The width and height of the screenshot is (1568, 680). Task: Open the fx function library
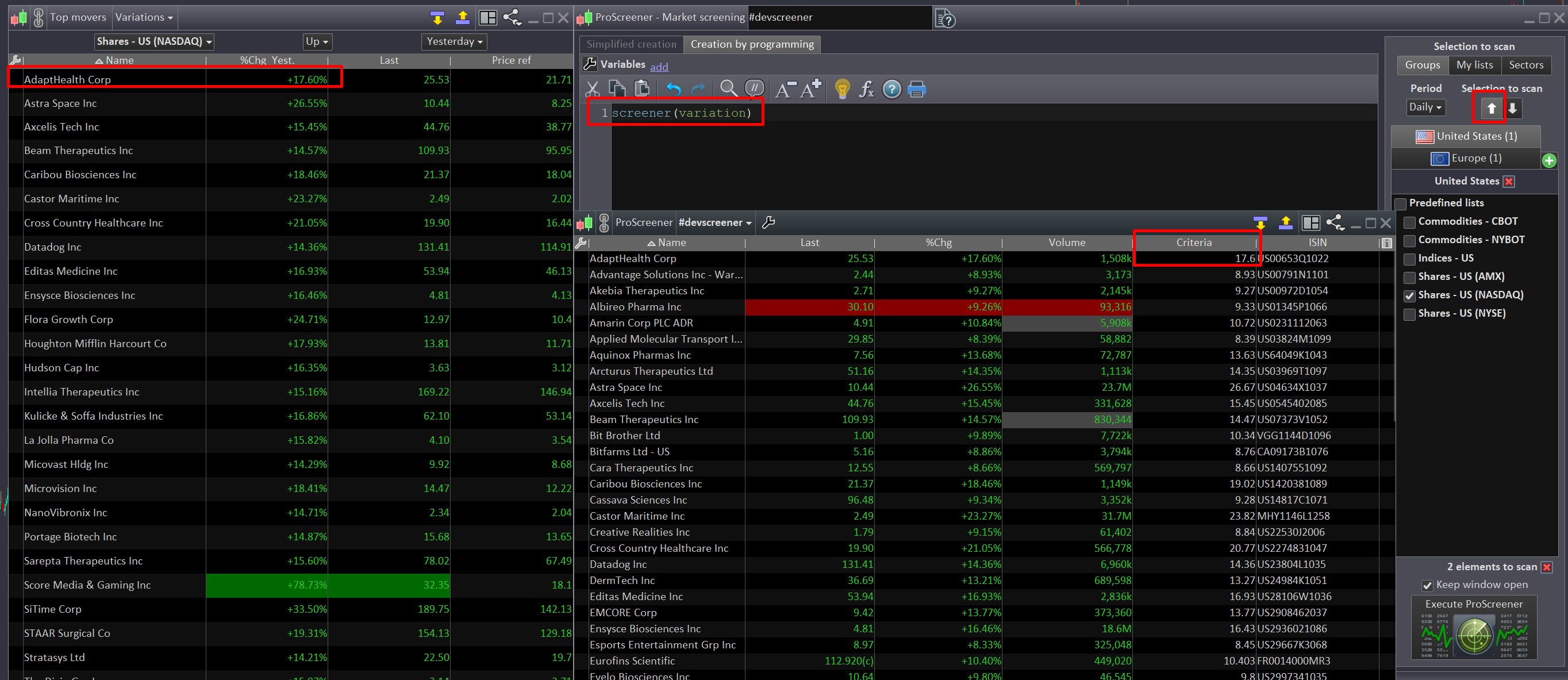(866, 90)
